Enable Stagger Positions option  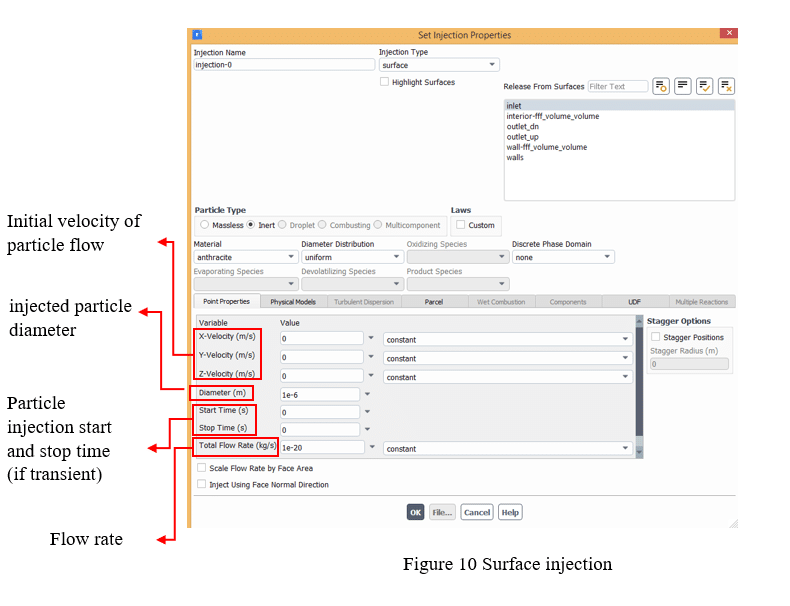(656, 337)
